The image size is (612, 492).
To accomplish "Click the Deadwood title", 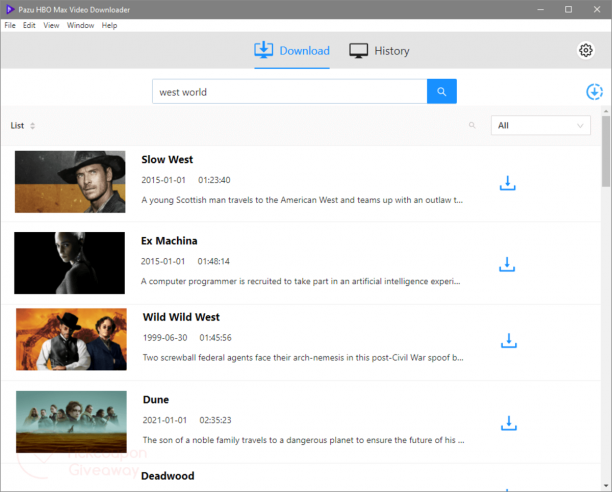I will pyautogui.click(x=167, y=476).
